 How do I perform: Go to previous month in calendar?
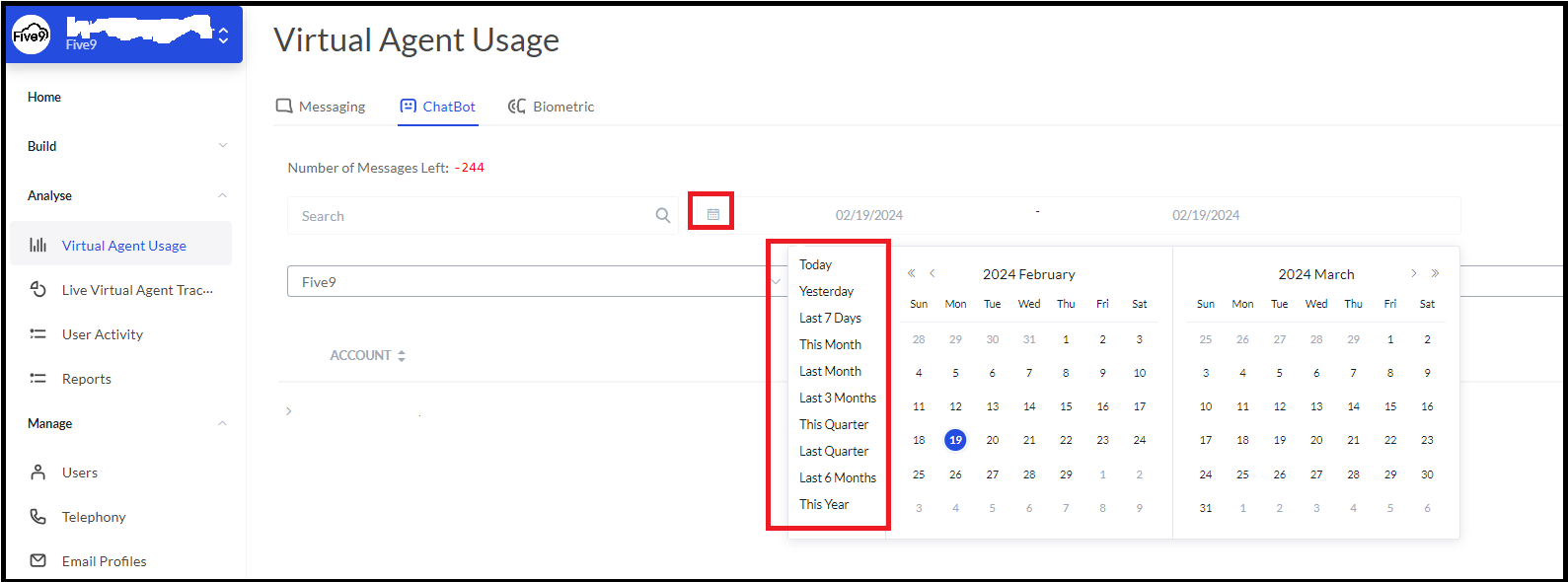[932, 273]
